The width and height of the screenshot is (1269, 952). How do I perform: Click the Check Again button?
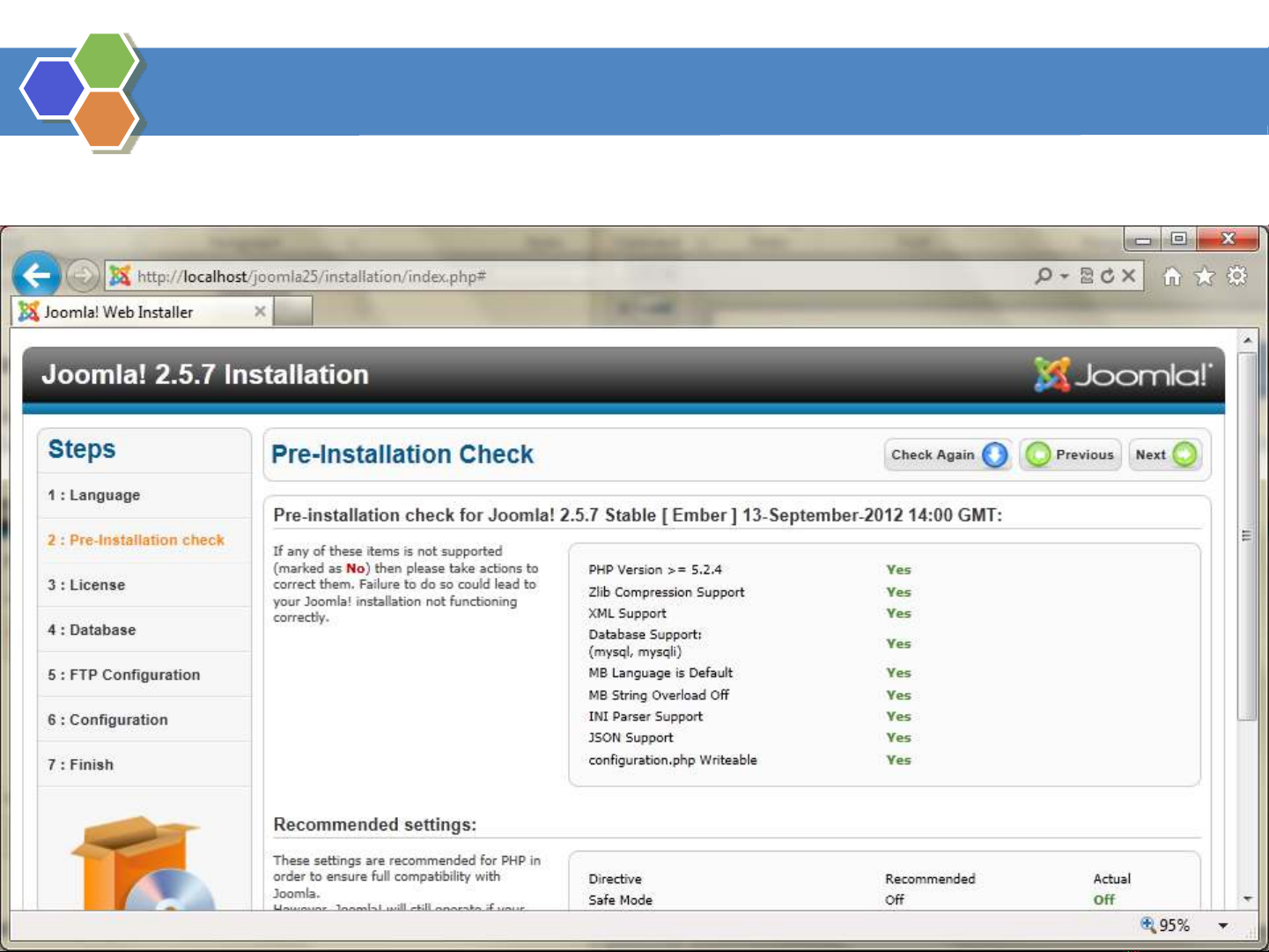point(948,454)
